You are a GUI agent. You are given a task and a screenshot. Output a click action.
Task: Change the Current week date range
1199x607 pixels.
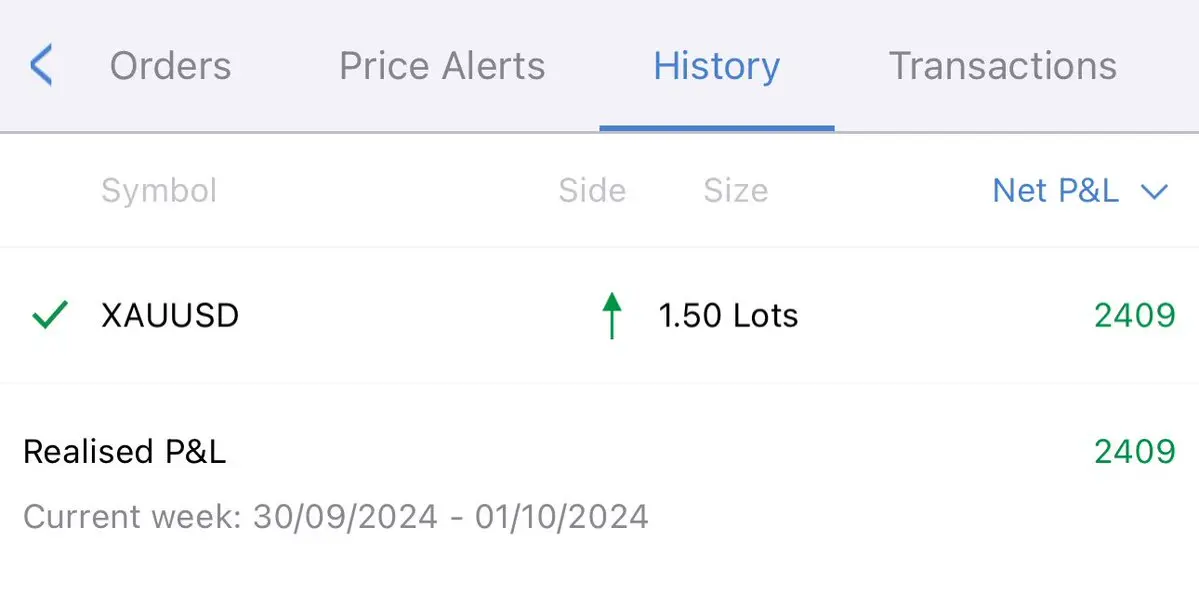[x=336, y=517]
